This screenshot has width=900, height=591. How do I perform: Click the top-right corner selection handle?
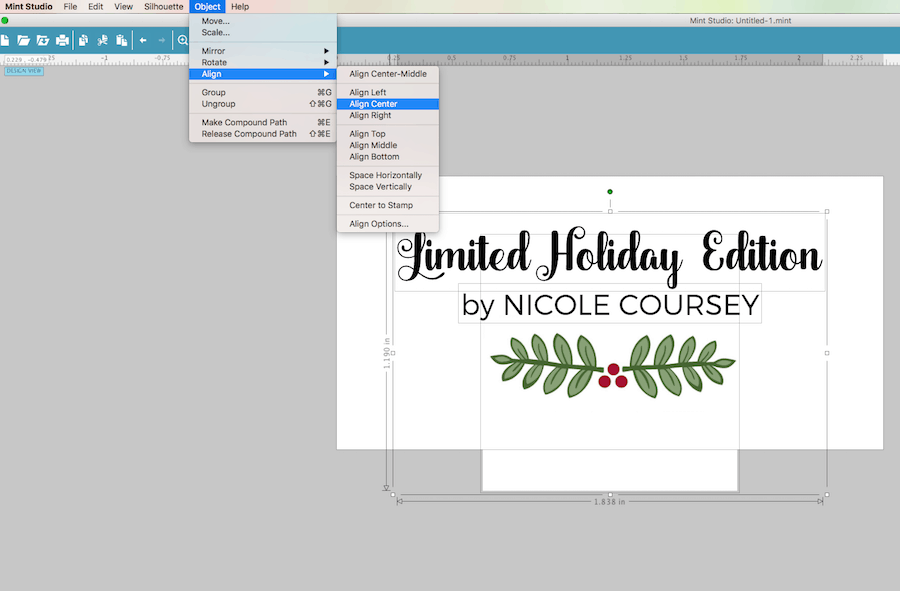pyautogui.click(x=827, y=212)
